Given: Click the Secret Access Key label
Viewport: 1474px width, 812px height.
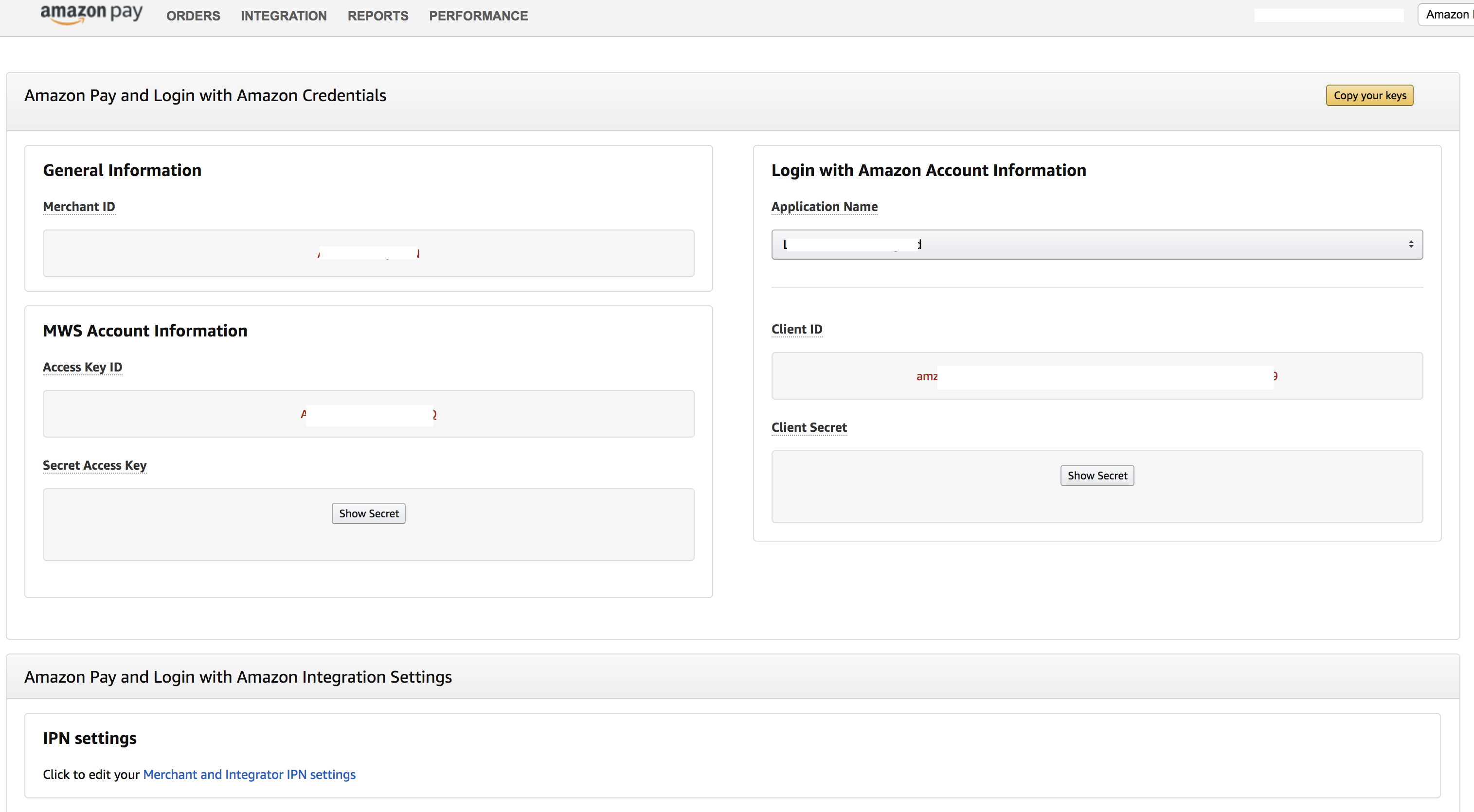Looking at the screenshot, I should click(x=94, y=465).
